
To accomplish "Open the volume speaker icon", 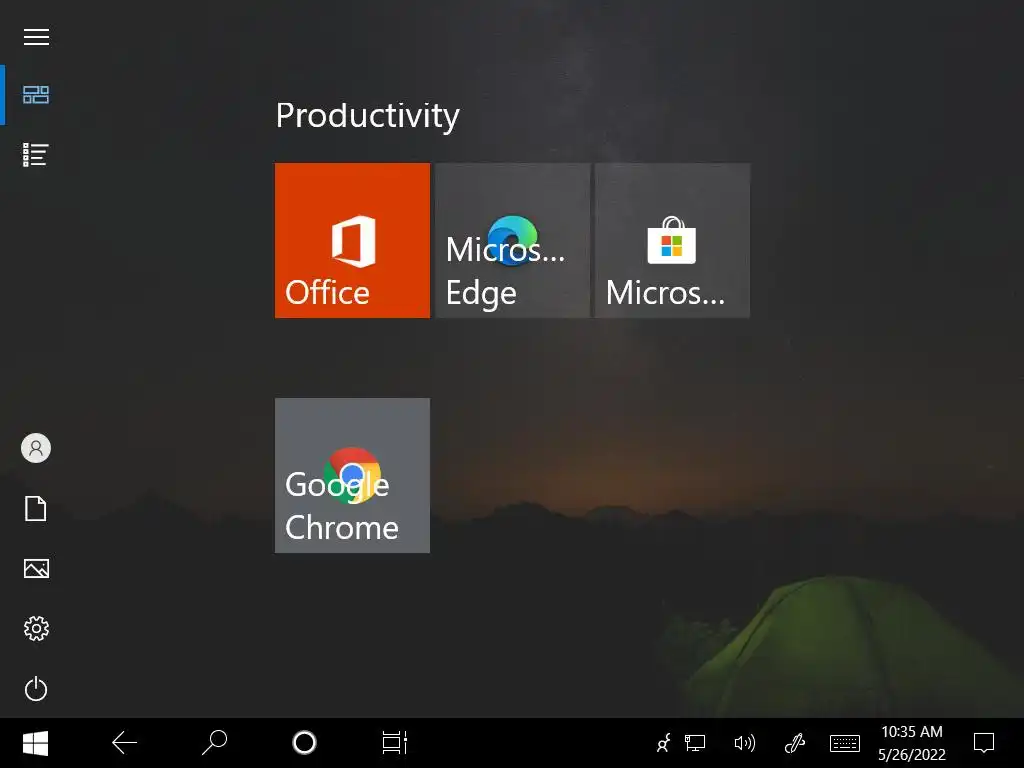I will [744, 743].
